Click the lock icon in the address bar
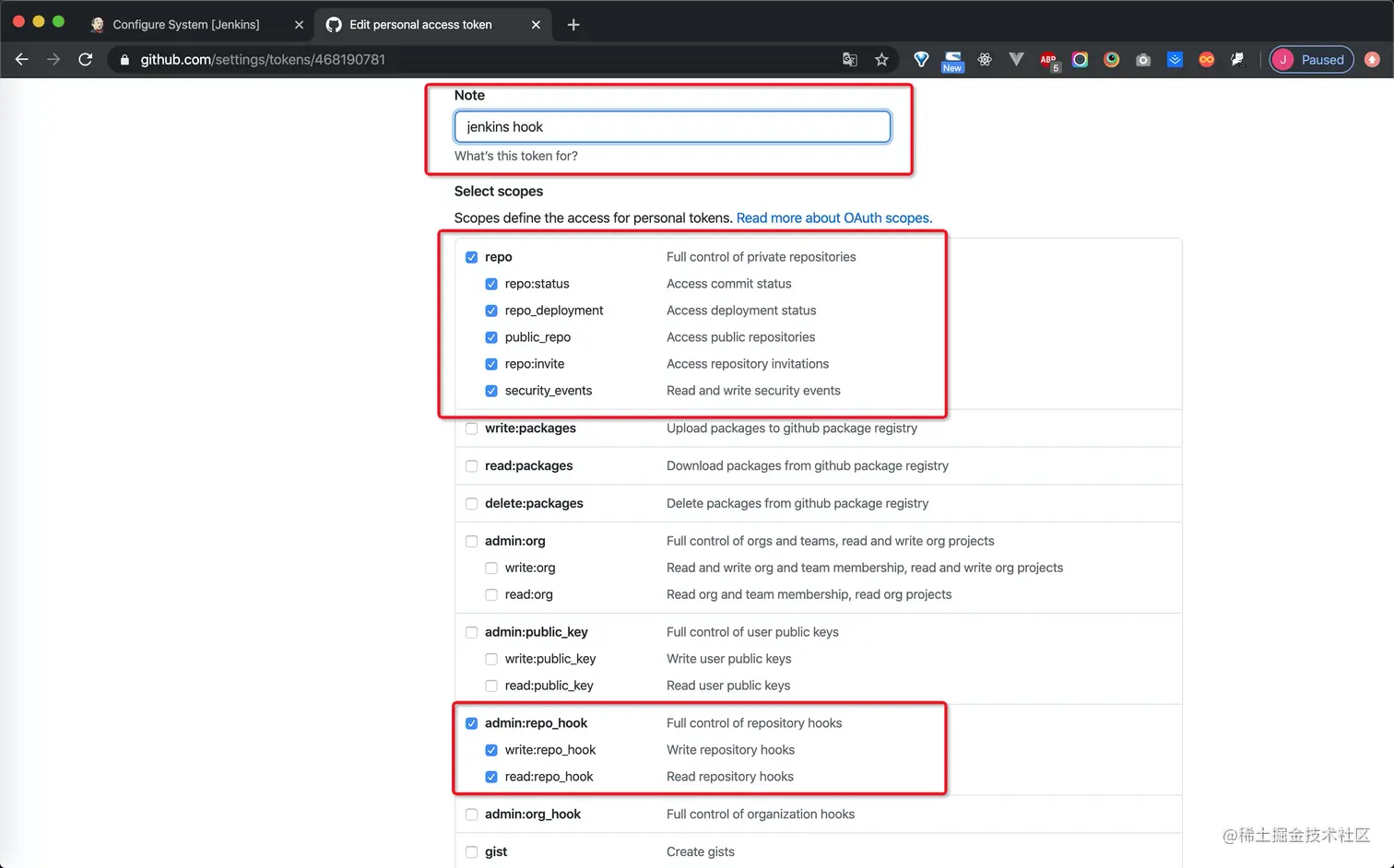 pyautogui.click(x=124, y=60)
